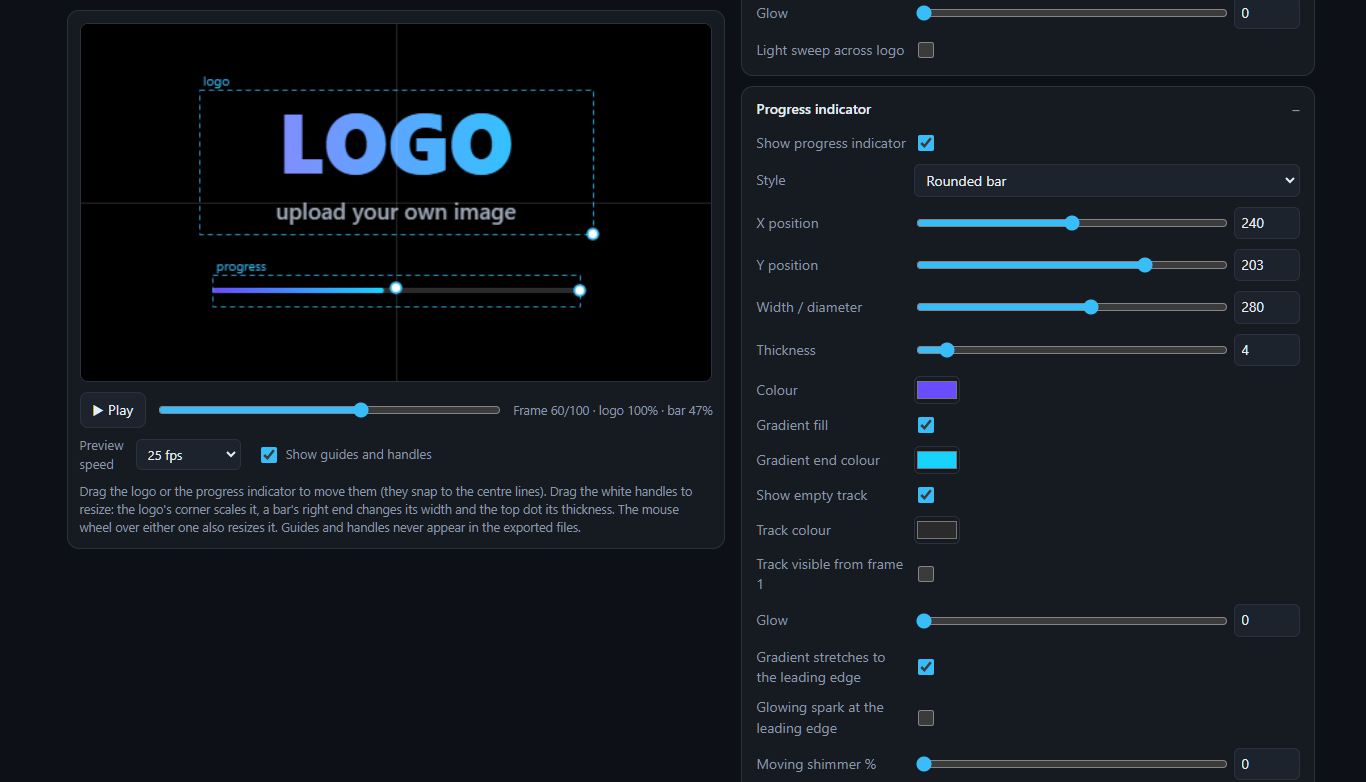Open the purple Colour swatch

937,390
